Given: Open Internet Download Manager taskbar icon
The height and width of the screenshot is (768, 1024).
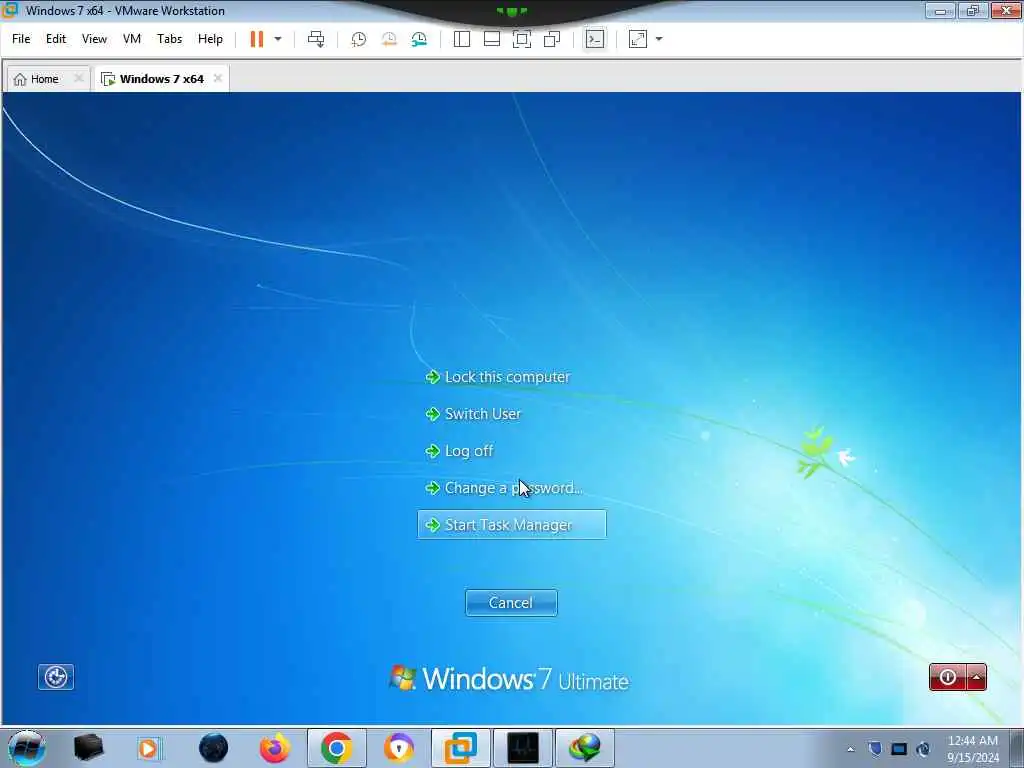Looking at the screenshot, I should tap(585, 748).
